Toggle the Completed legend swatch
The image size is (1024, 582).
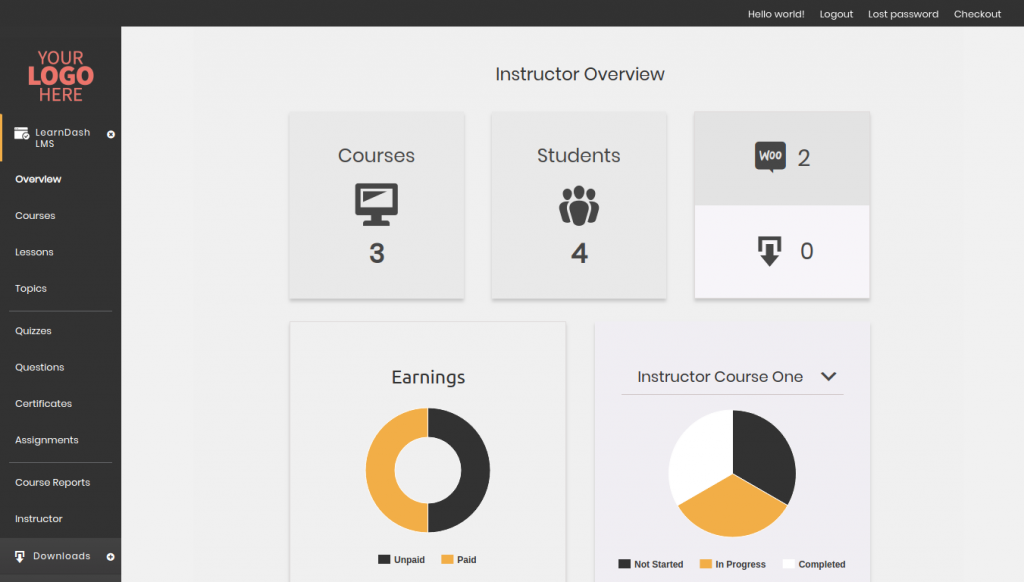click(x=789, y=564)
